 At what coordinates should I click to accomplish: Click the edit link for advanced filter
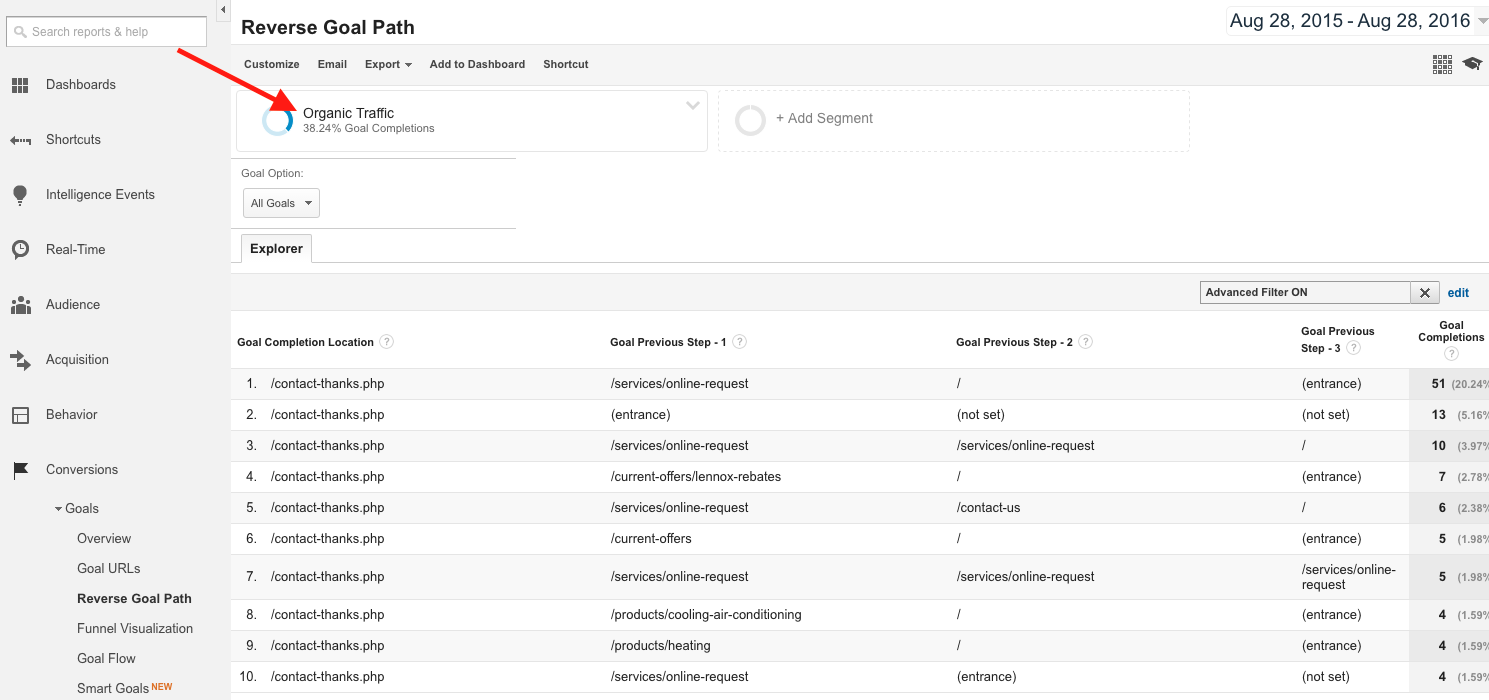pyautogui.click(x=1458, y=293)
